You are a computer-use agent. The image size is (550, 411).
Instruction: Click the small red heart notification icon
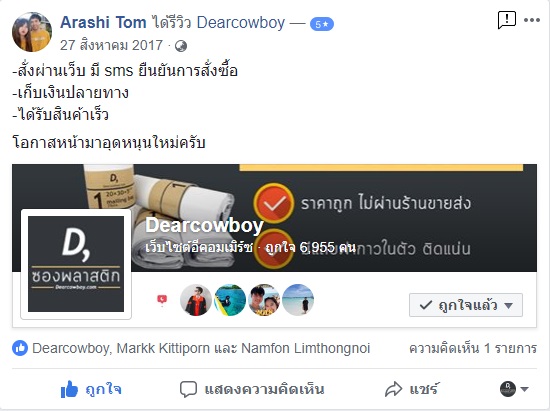(x=162, y=299)
